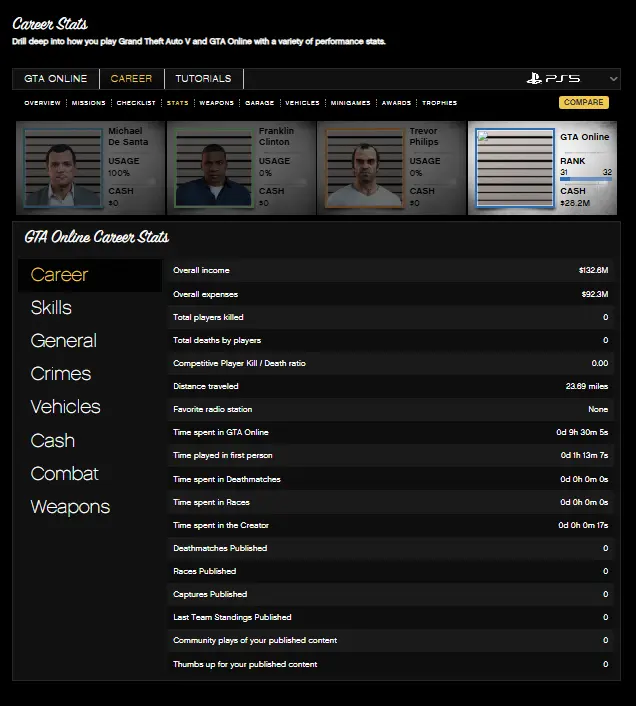The width and height of the screenshot is (636, 706).
Task: Click the GTA Online rank progress bar
Action: [x=586, y=181]
